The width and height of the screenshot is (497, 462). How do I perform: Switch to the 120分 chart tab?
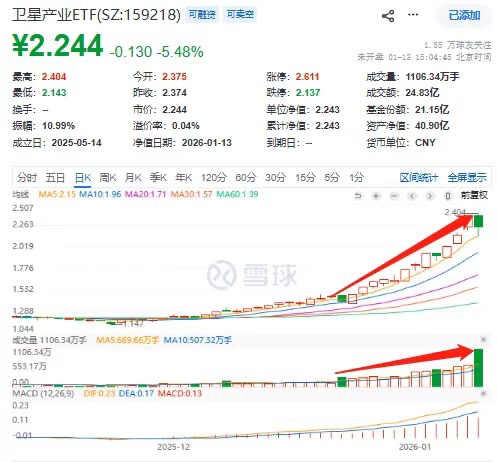coord(214,177)
